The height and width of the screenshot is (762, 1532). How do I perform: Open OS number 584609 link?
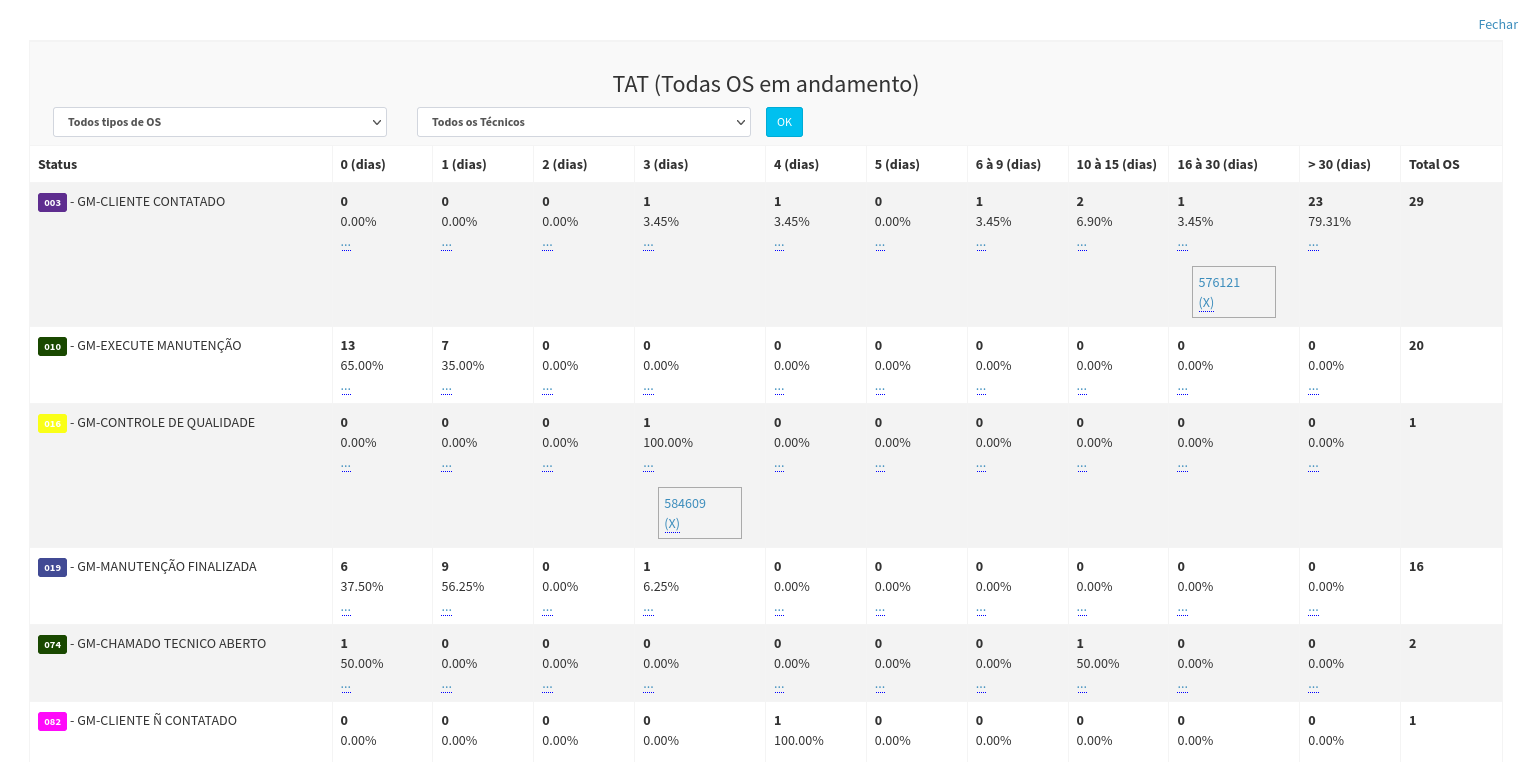[685, 504]
